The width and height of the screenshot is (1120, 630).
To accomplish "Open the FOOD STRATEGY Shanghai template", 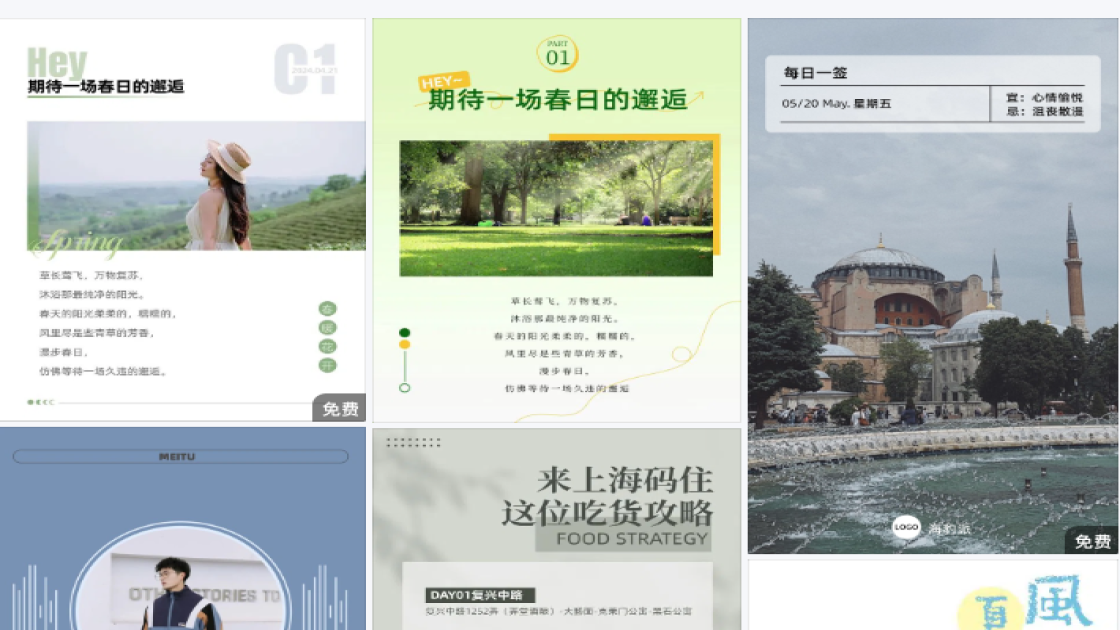I will click(556, 529).
